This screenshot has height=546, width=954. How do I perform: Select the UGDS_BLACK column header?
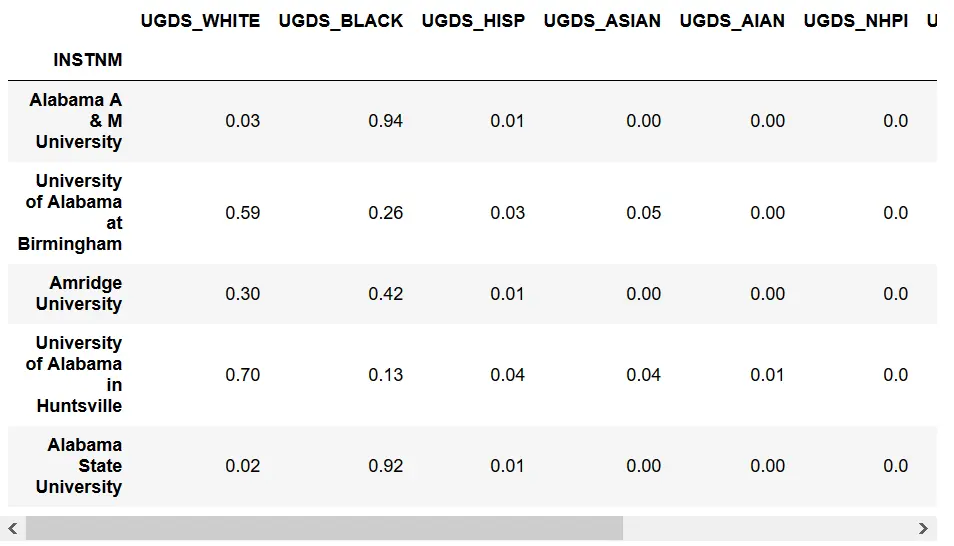coord(341,20)
